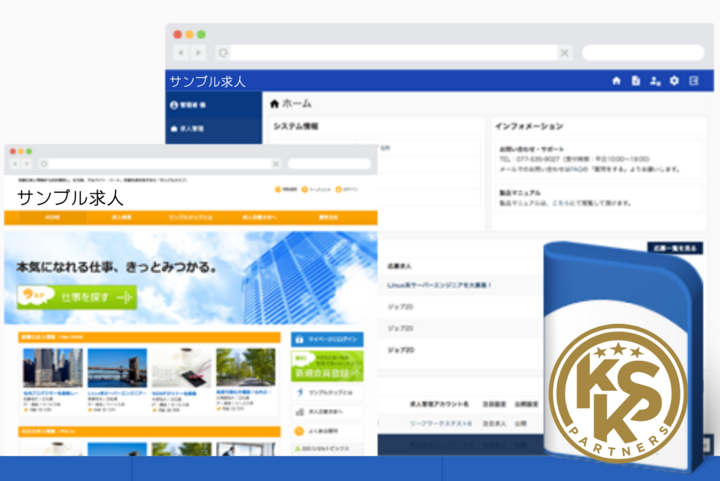Screen dimensions: 720x481
Task: Select HOME in orange navigation bar
Action: [x=53, y=217]
